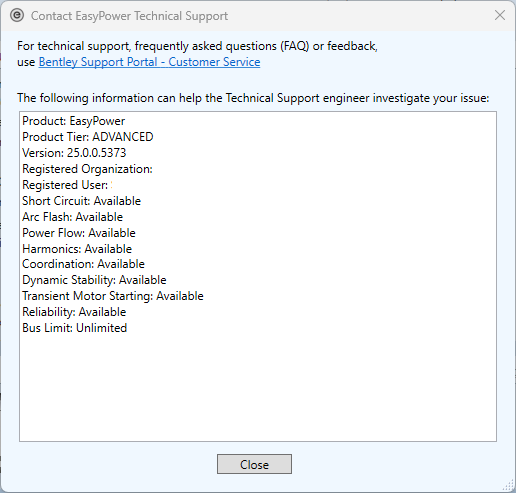Click the Power Flow: Available line

click(79, 233)
